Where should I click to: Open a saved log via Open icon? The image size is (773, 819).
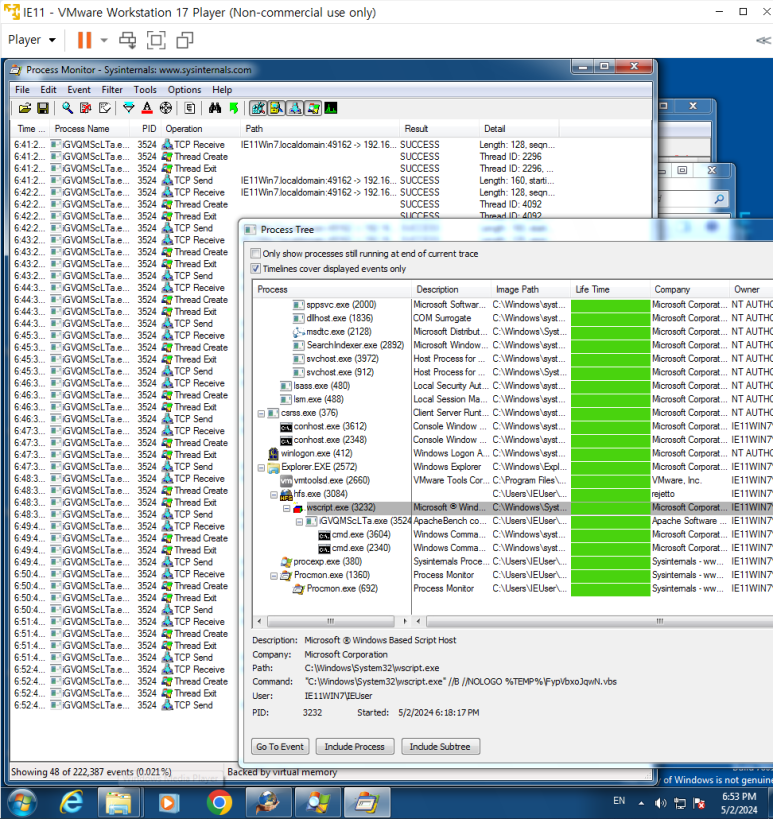[x=25, y=108]
